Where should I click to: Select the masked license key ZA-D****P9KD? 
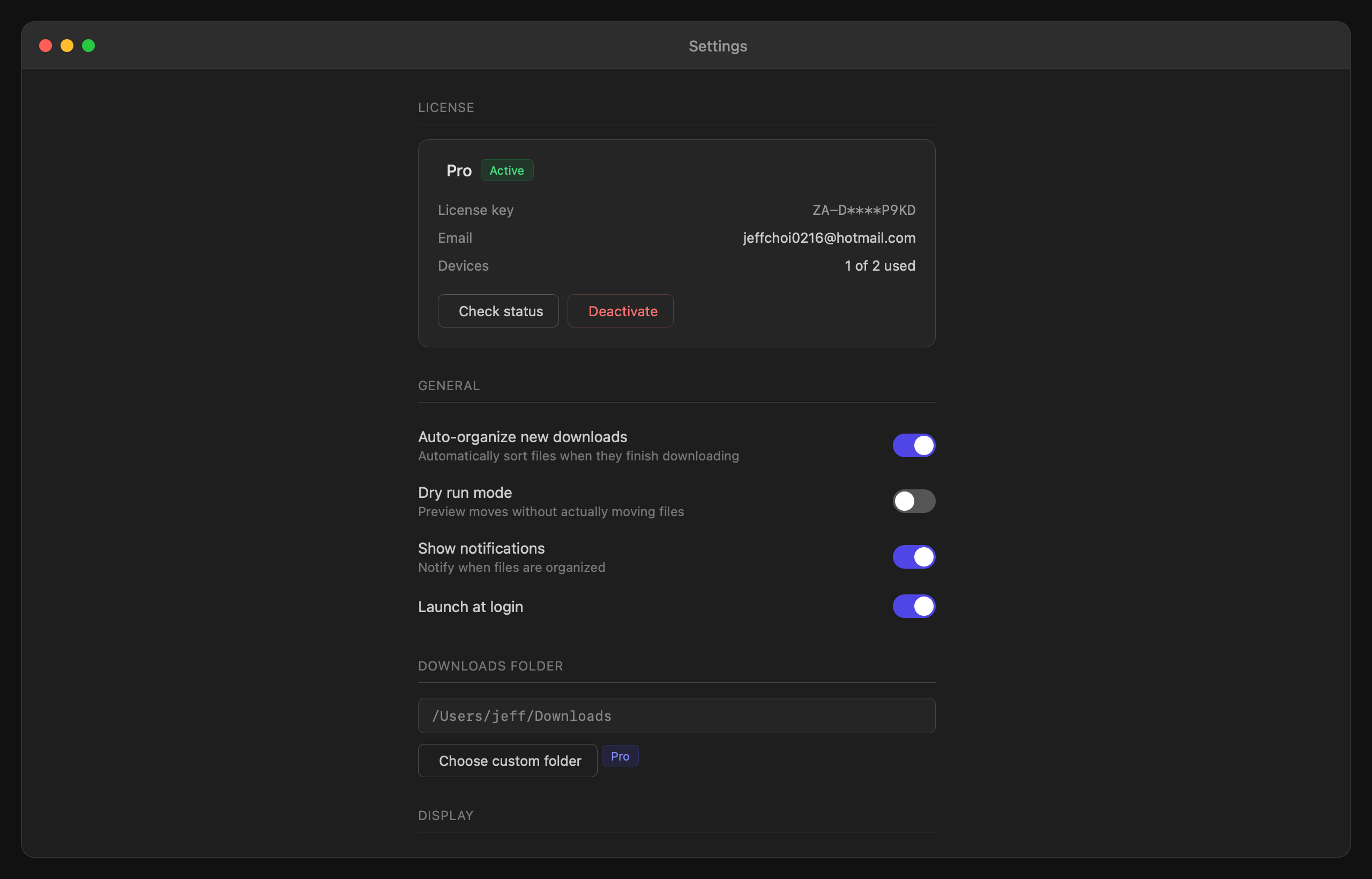(864, 210)
